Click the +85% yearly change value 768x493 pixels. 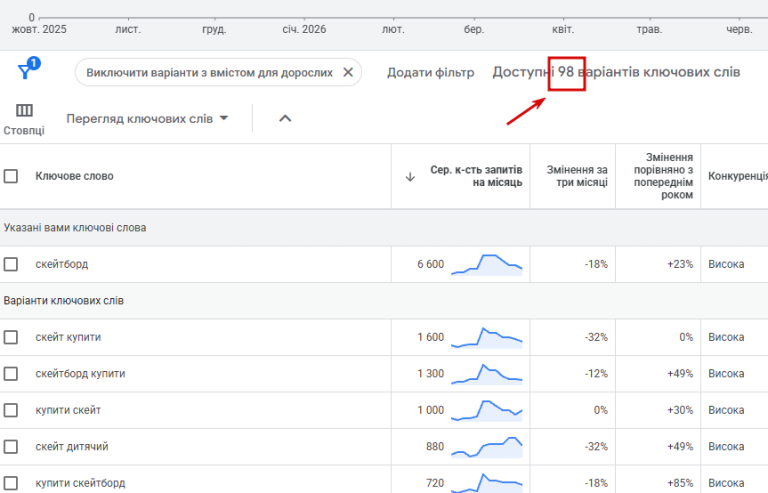(680, 483)
